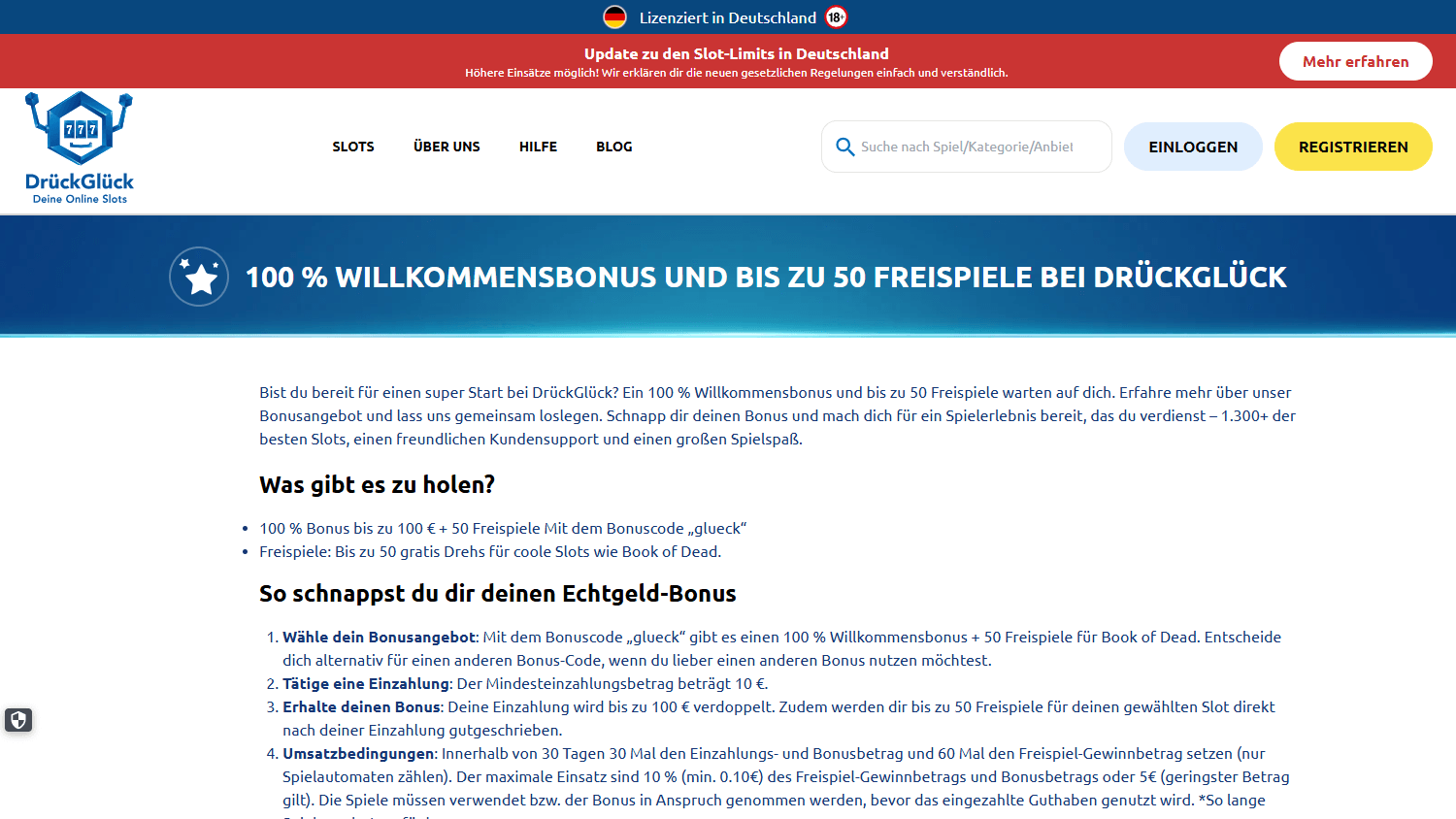Open the ÜBER UNS menu item
Viewport: 1456px width, 819px height.
[447, 147]
